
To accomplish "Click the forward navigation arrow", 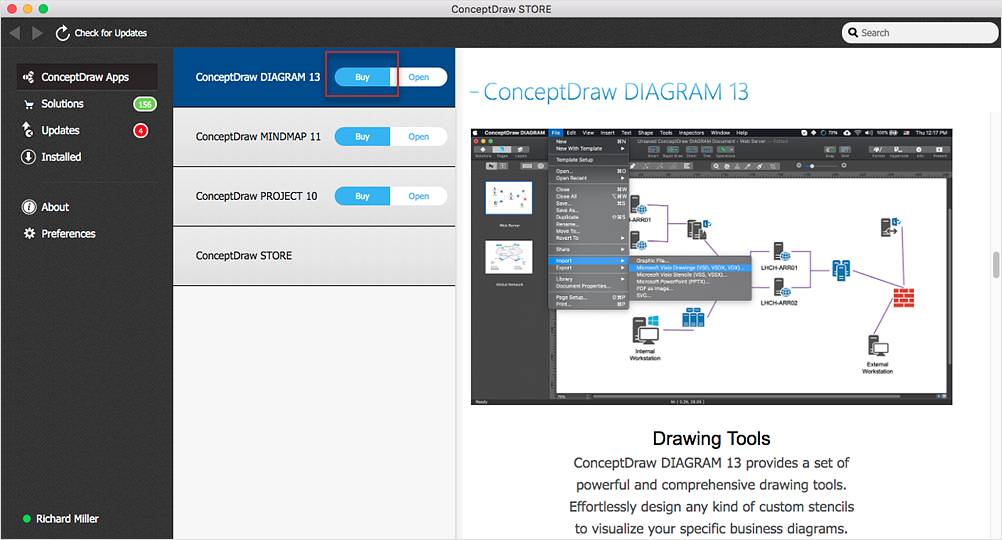I will [x=37, y=33].
